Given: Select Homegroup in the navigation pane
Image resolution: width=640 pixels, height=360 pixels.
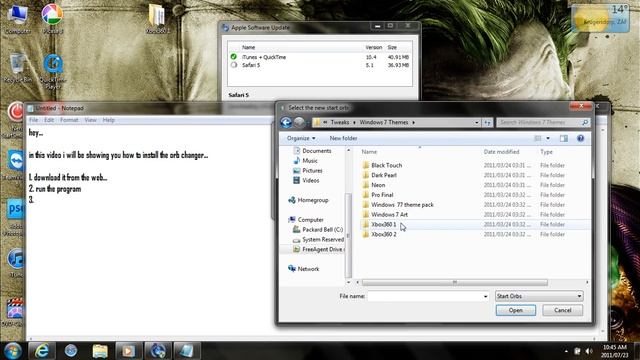Looking at the screenshot, I should coord(308,200).
